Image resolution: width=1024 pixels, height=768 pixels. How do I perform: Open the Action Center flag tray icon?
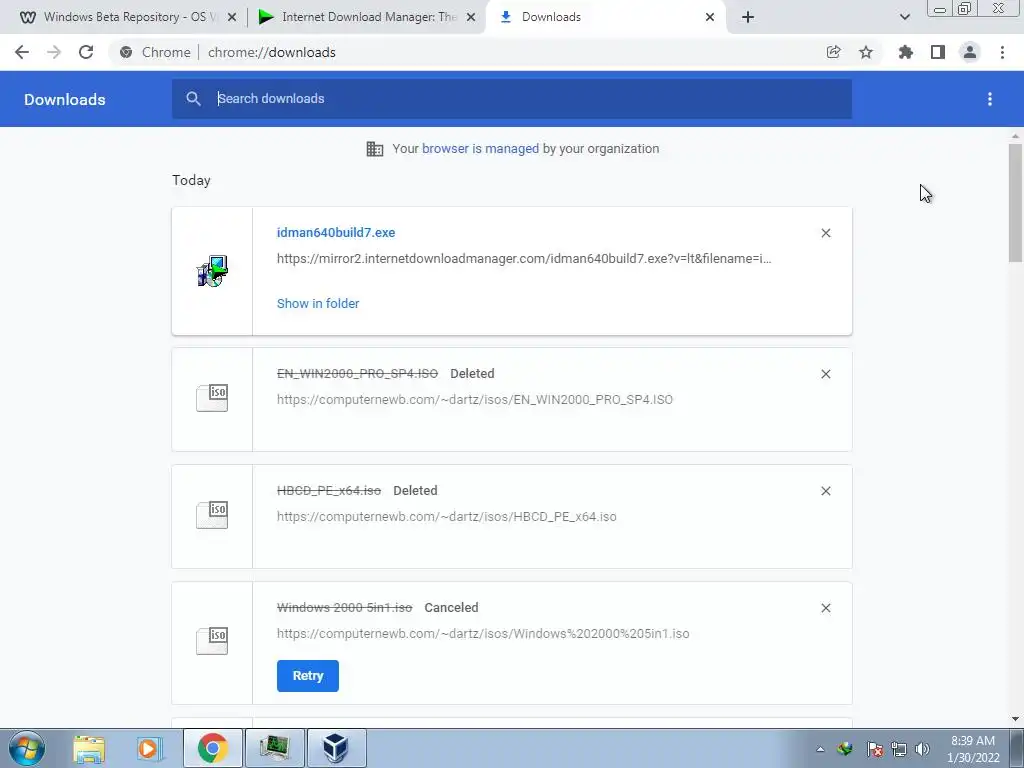[x=875, y=749]
